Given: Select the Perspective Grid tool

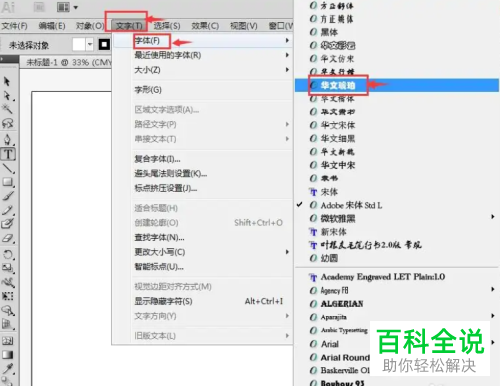Looking at the screenshot, I should (8, 324).
